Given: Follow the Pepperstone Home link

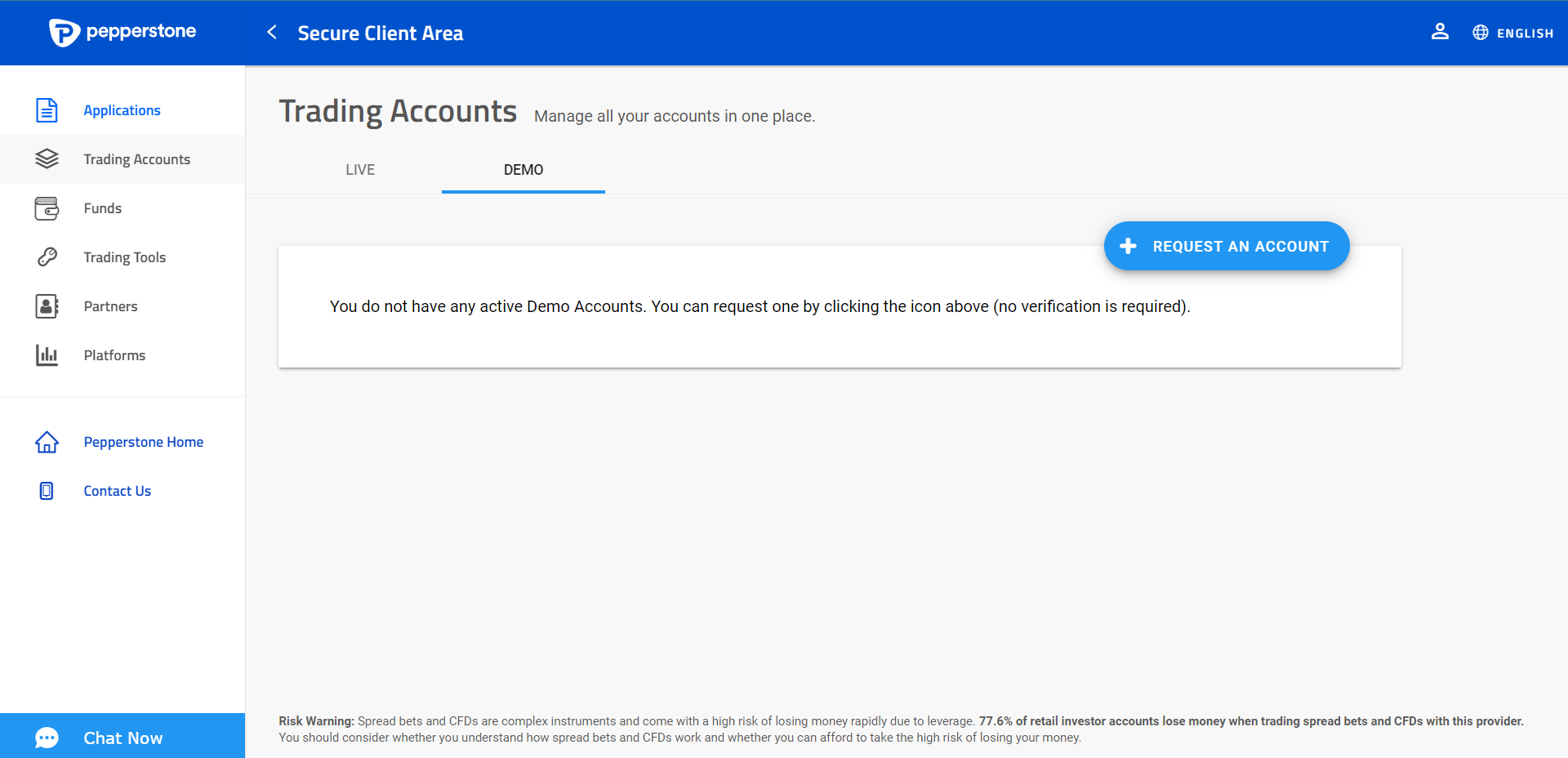Looking at the screenshot, I should (x=144, y=442).
